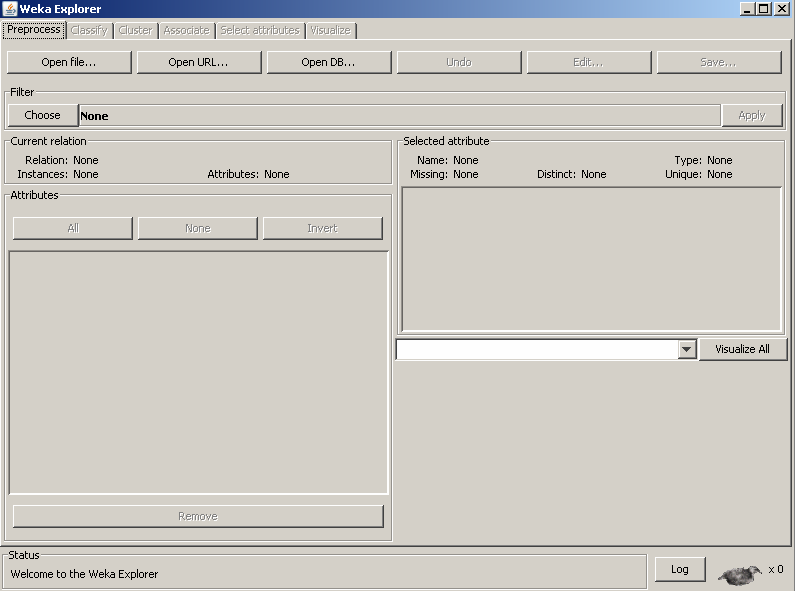Click the Remove attributes button
The width and height of the screenshot is (795, 591).
(x=198, y=516)
